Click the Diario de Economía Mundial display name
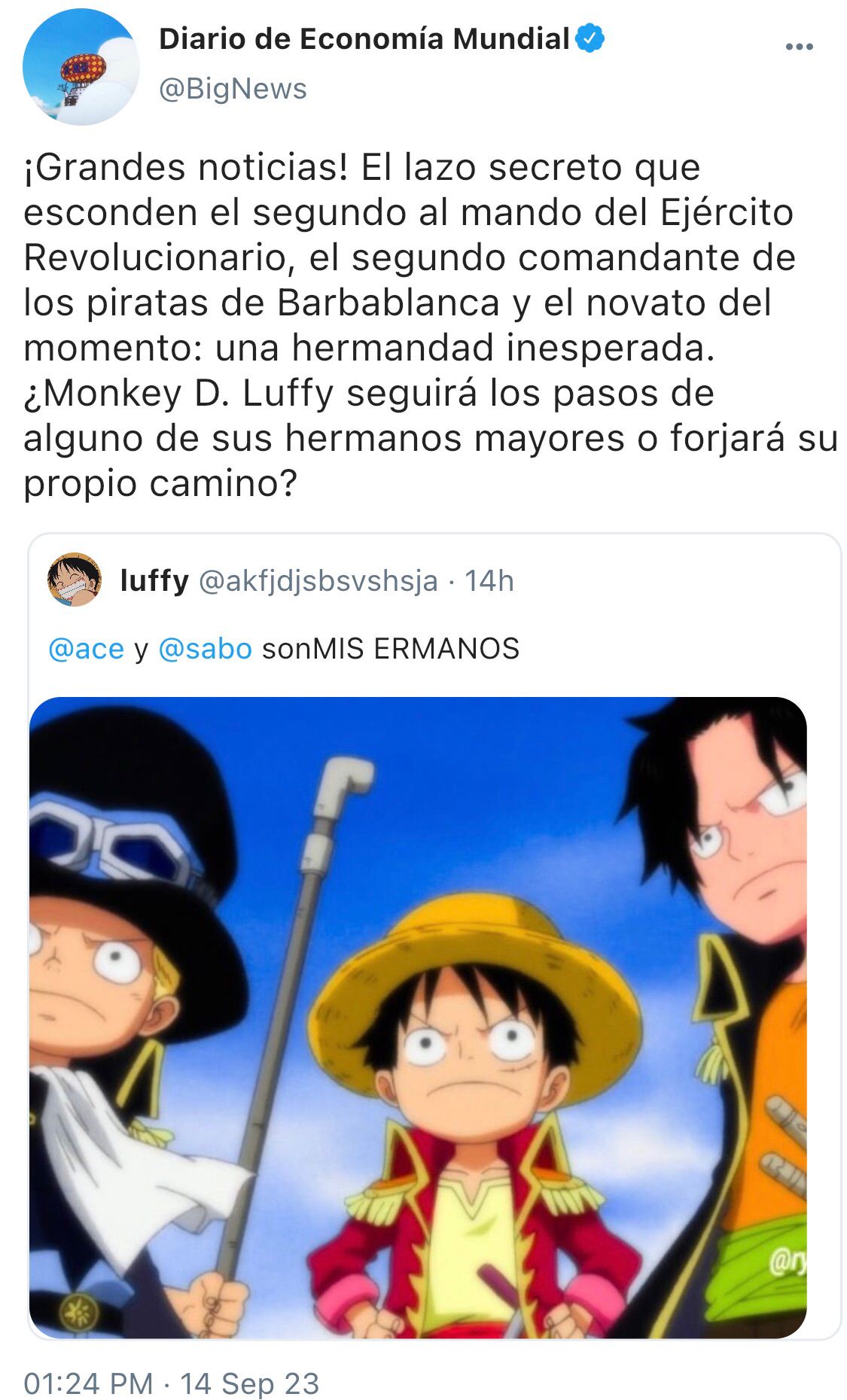 [364, 38]
